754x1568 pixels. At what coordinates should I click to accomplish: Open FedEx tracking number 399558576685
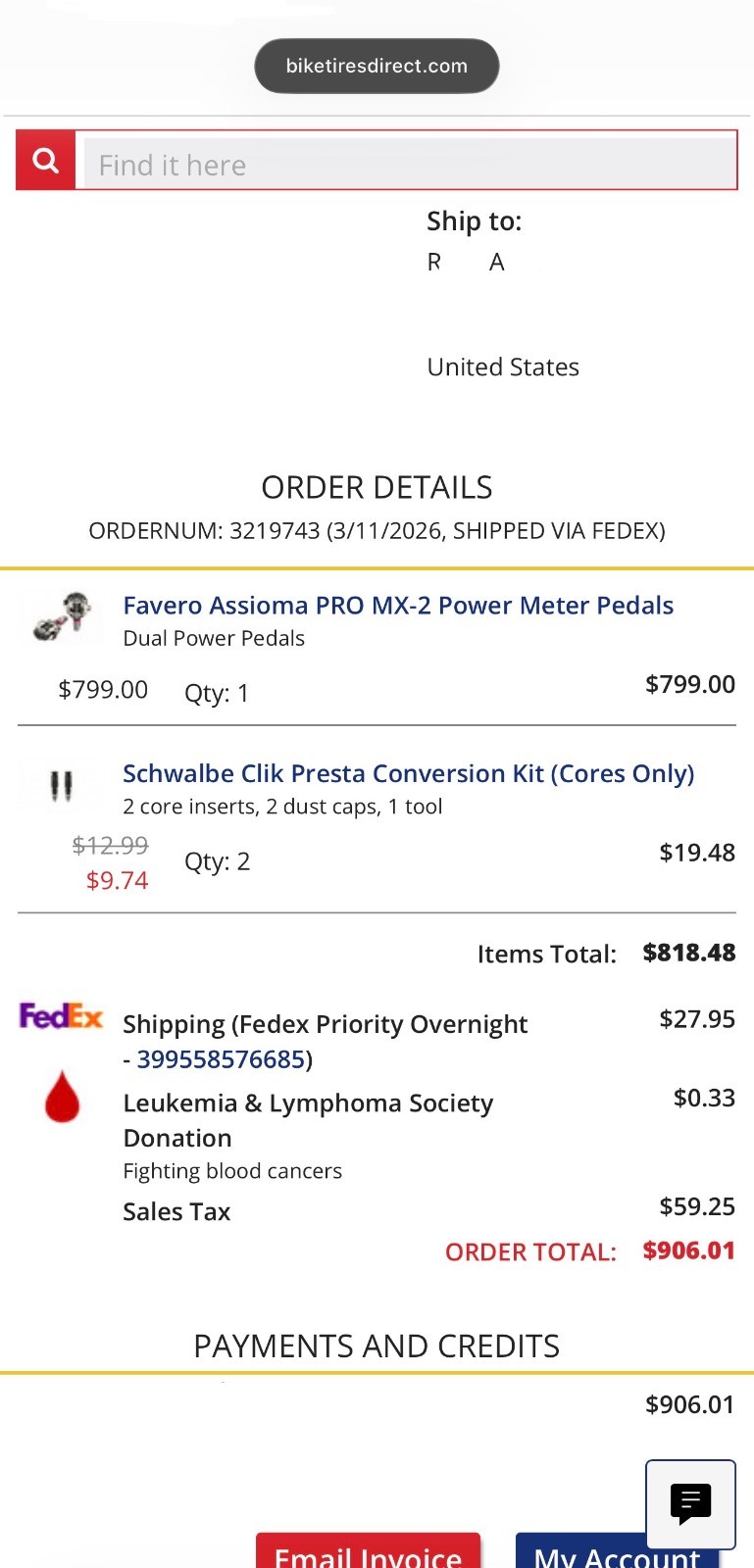(221, 1059)
